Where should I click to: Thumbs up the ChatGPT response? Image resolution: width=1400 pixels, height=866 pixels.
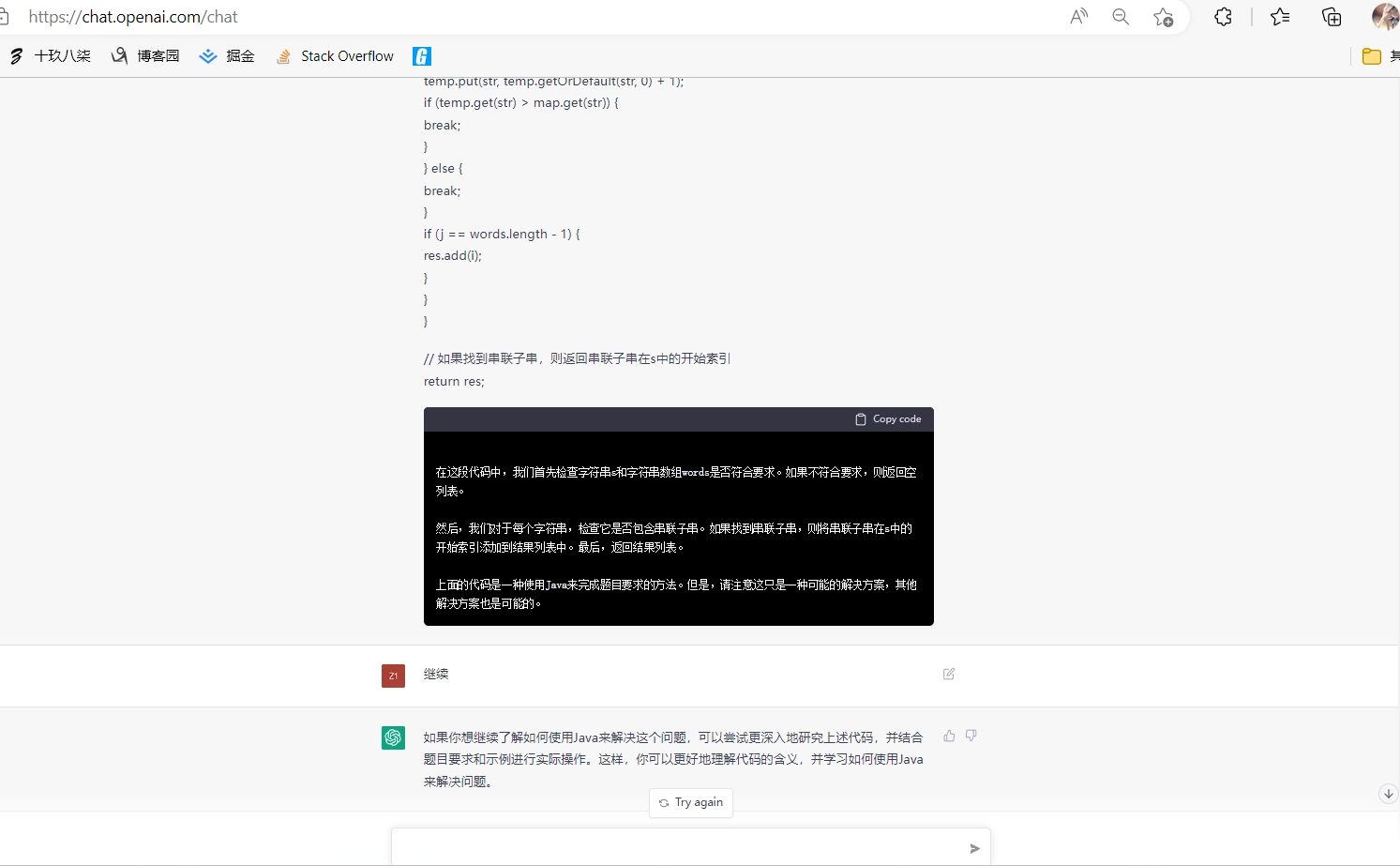pos(948,736)
